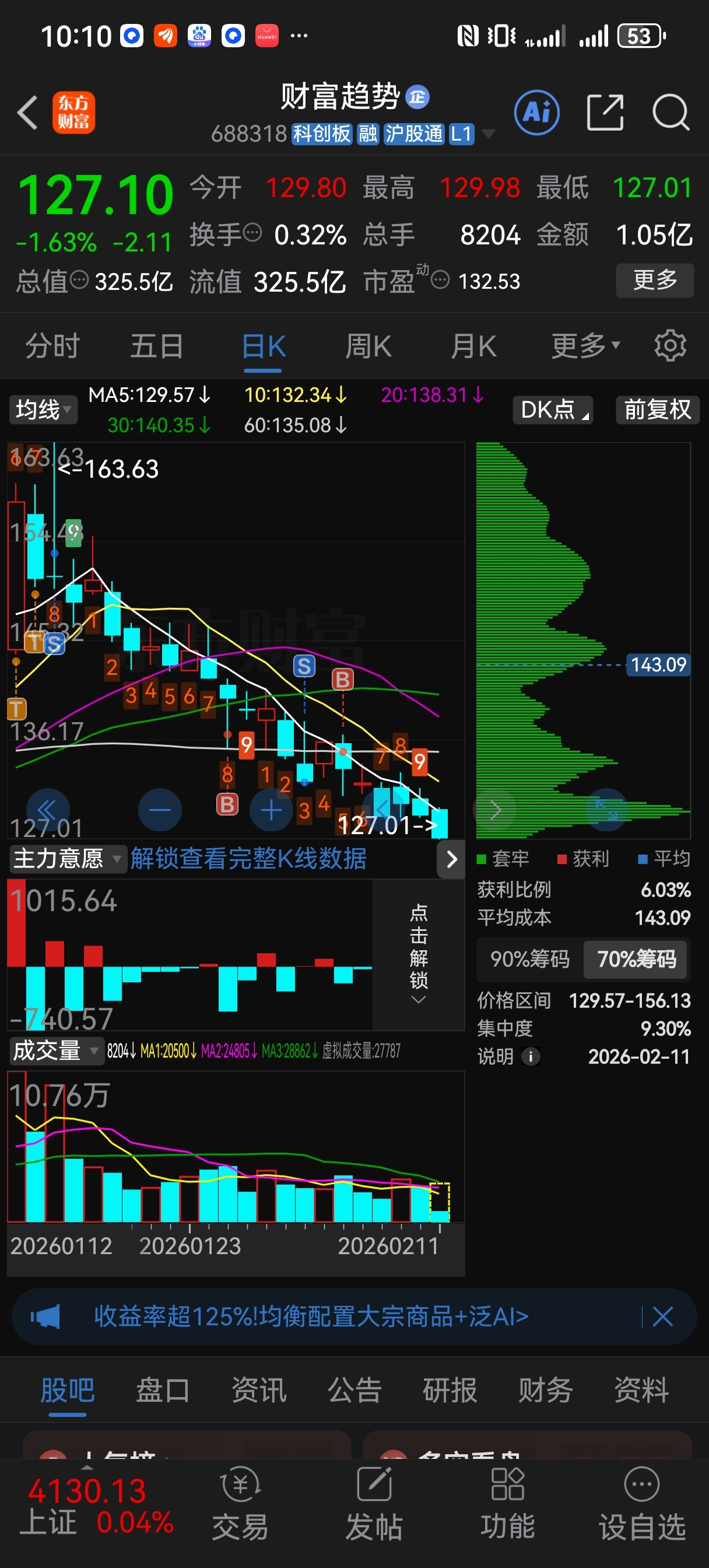Switch to 五日 chart tab

(x=157, y=346)
